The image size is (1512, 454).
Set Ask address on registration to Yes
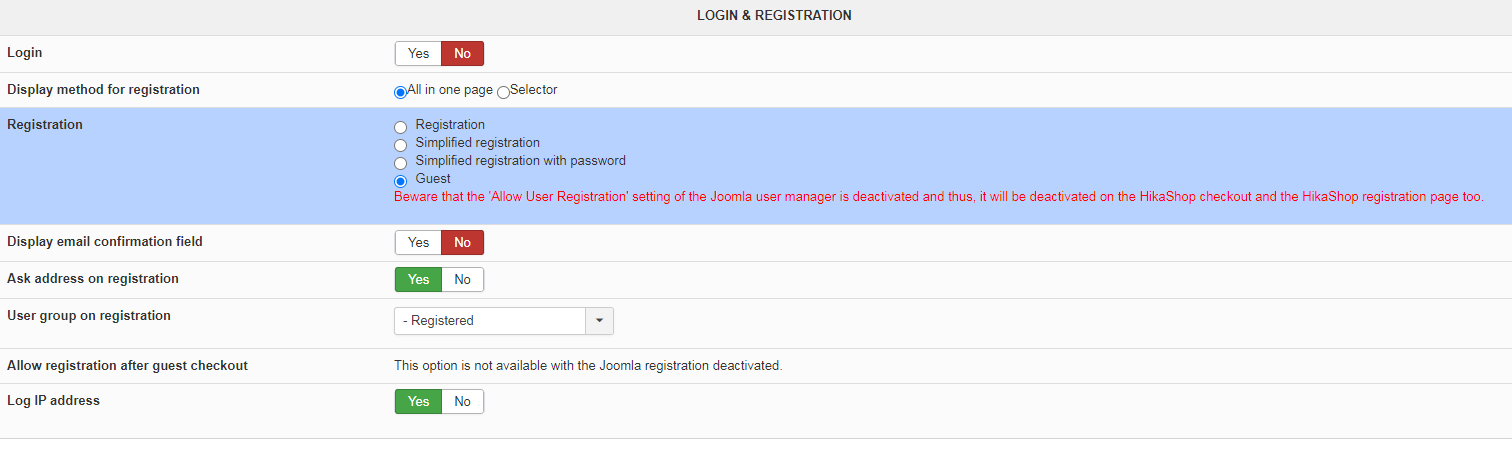pos(418,280)
